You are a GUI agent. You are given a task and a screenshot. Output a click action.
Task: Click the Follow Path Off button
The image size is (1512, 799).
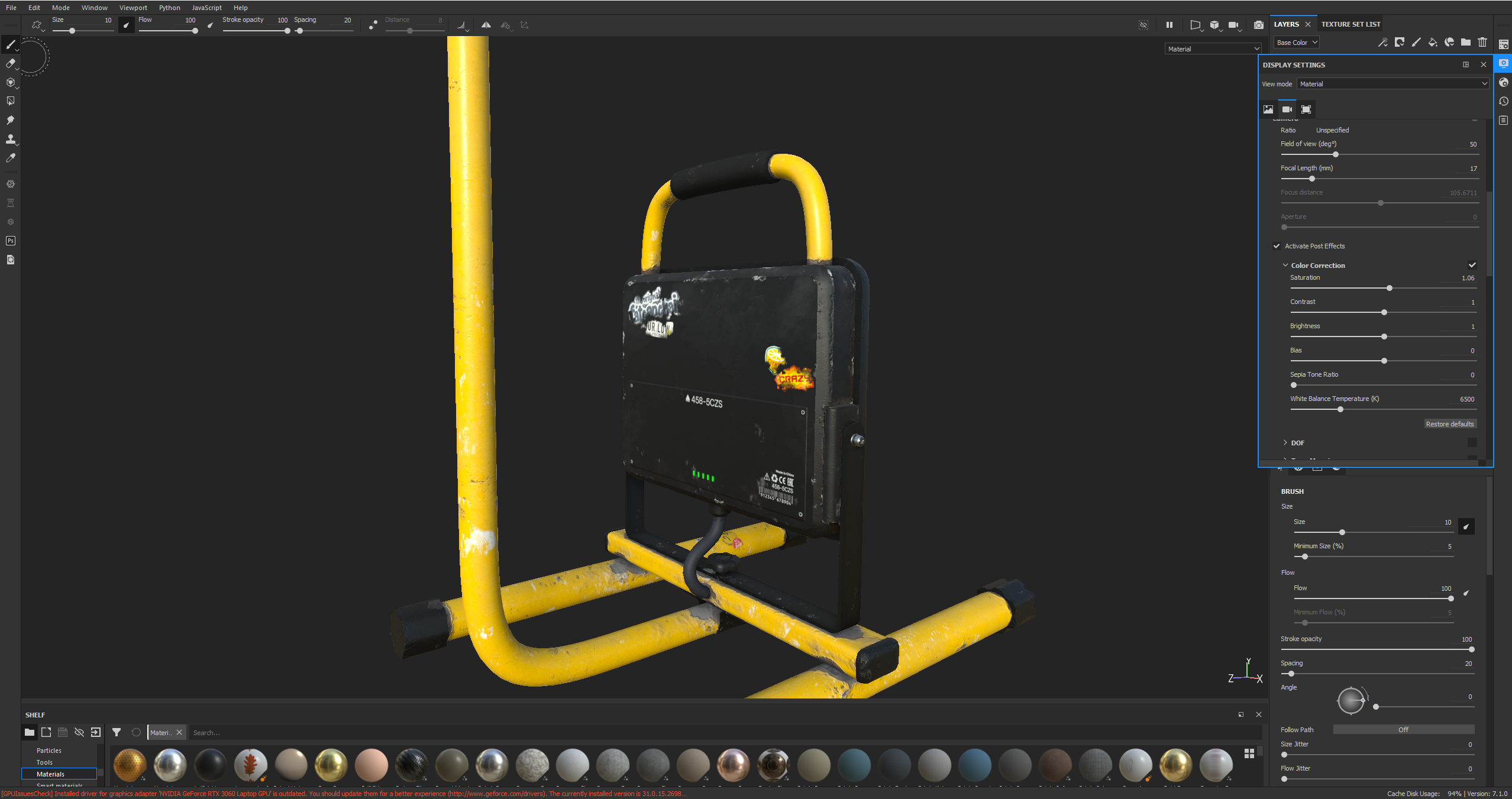1403,730
